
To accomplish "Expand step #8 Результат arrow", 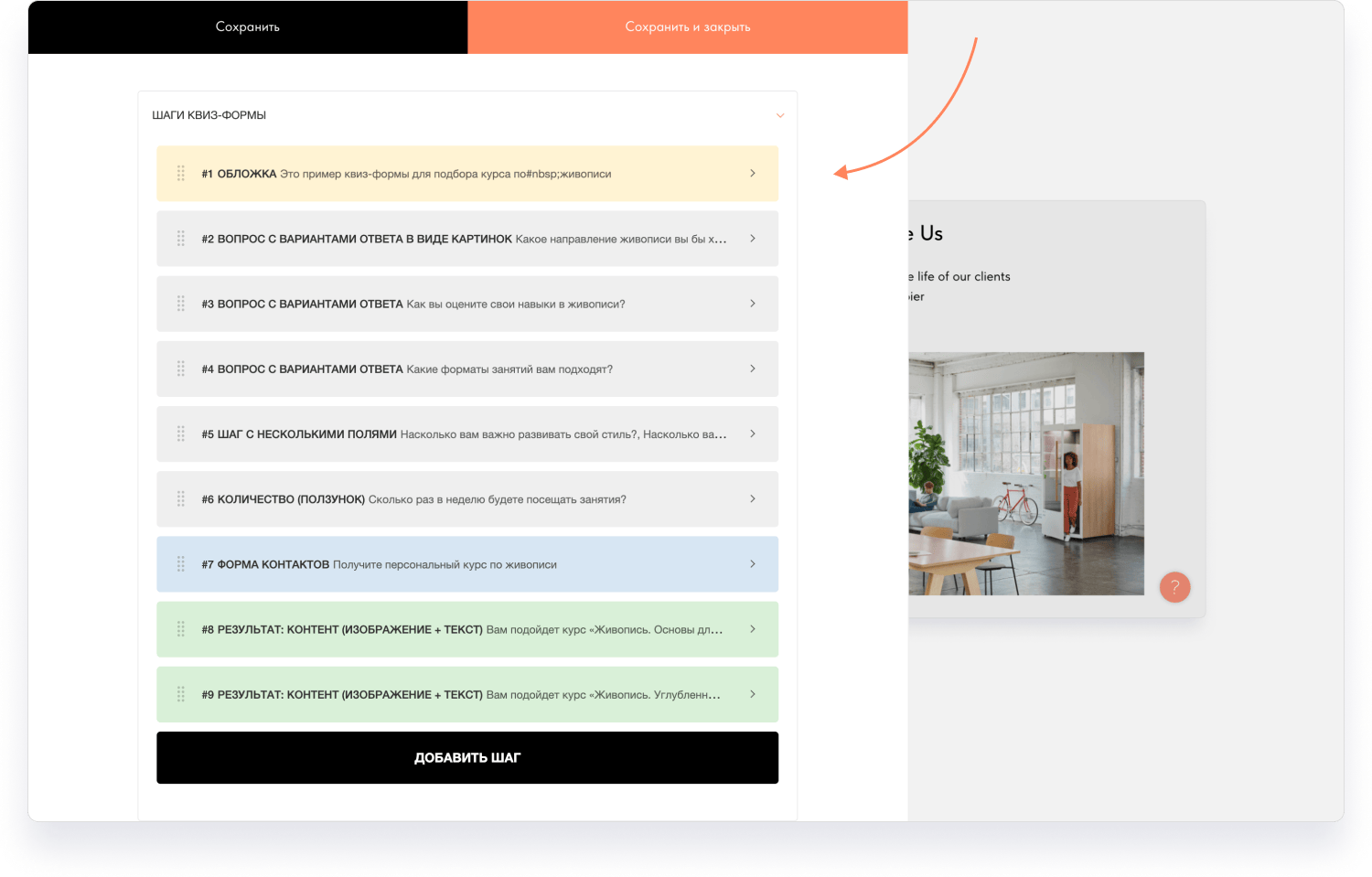I will pyautogui.click(x=753, y=629).
